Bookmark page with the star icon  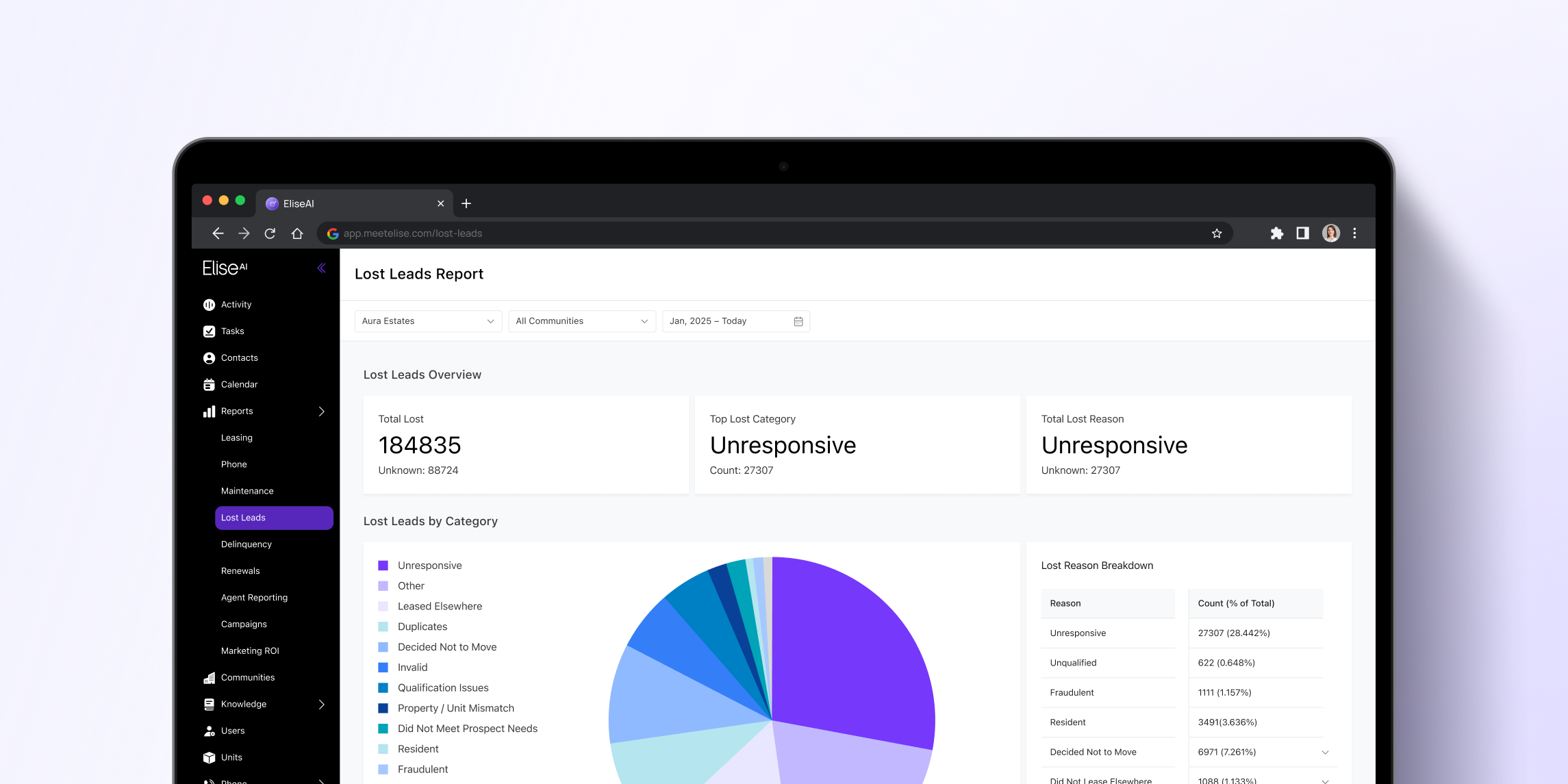coord(1217,233)
